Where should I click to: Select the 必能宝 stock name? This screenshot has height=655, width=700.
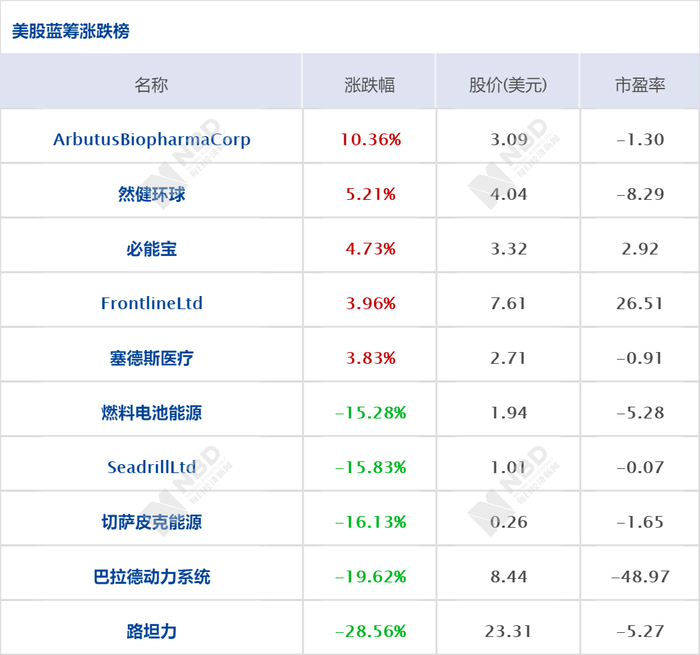152,248
